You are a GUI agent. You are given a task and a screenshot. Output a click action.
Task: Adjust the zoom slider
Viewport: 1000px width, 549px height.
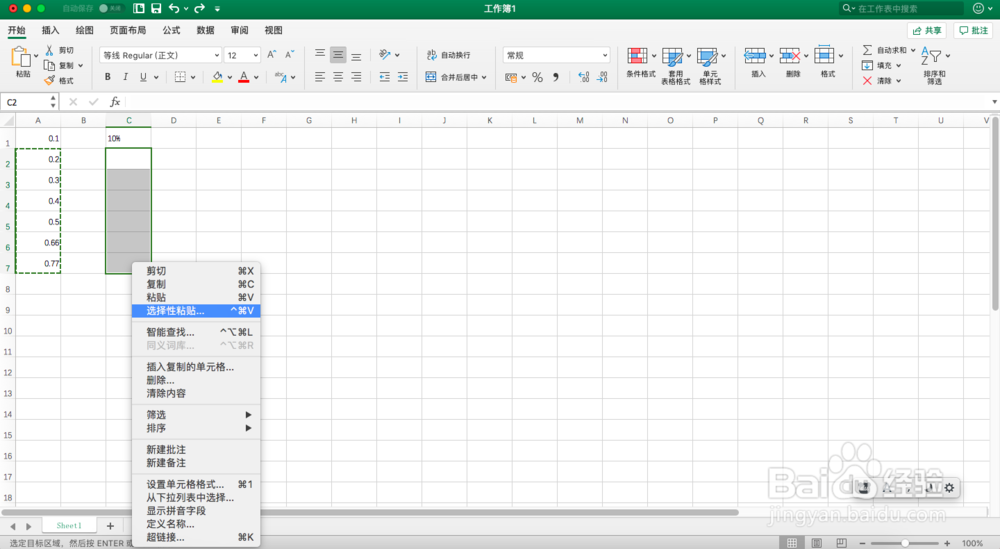point(904,543)
